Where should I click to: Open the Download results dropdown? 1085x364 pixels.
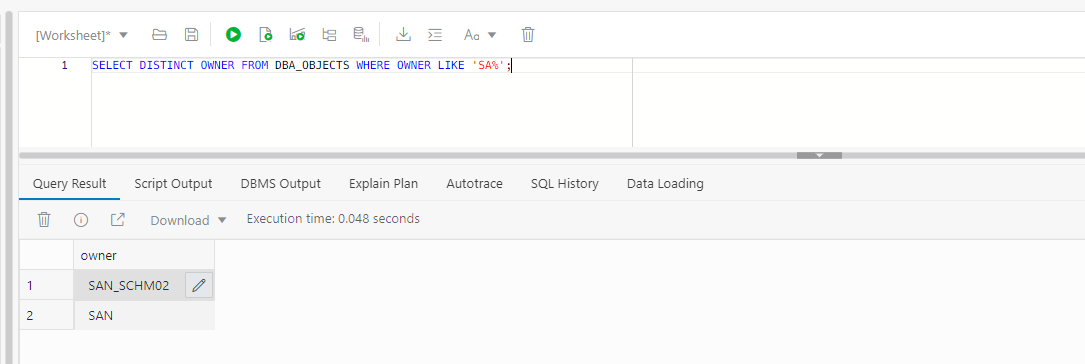(x=188, y=220)
